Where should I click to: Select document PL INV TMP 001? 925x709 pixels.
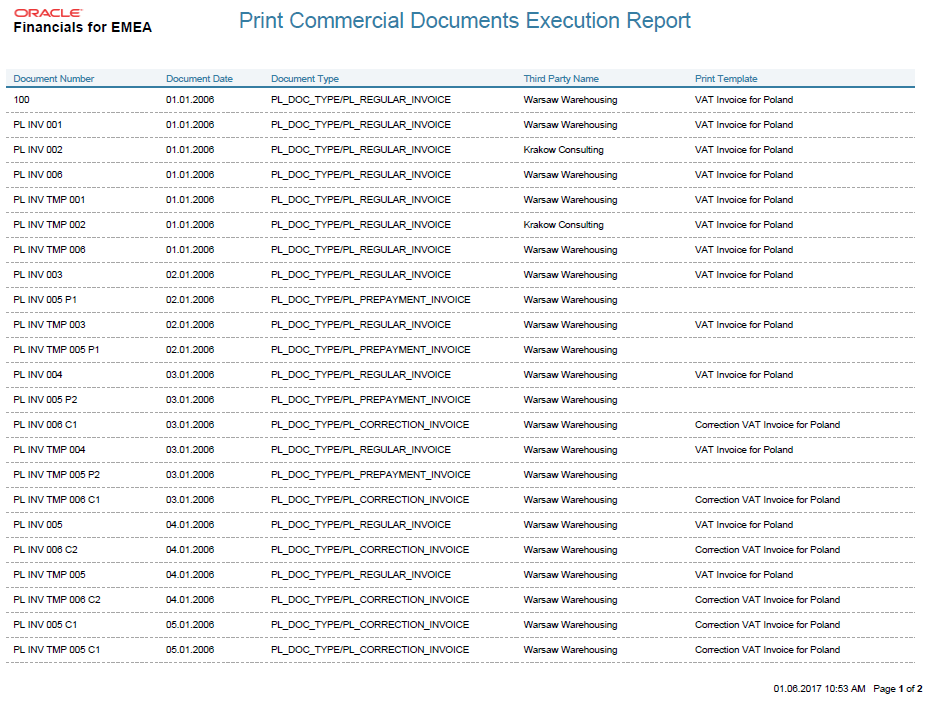[x=49, y=200]
